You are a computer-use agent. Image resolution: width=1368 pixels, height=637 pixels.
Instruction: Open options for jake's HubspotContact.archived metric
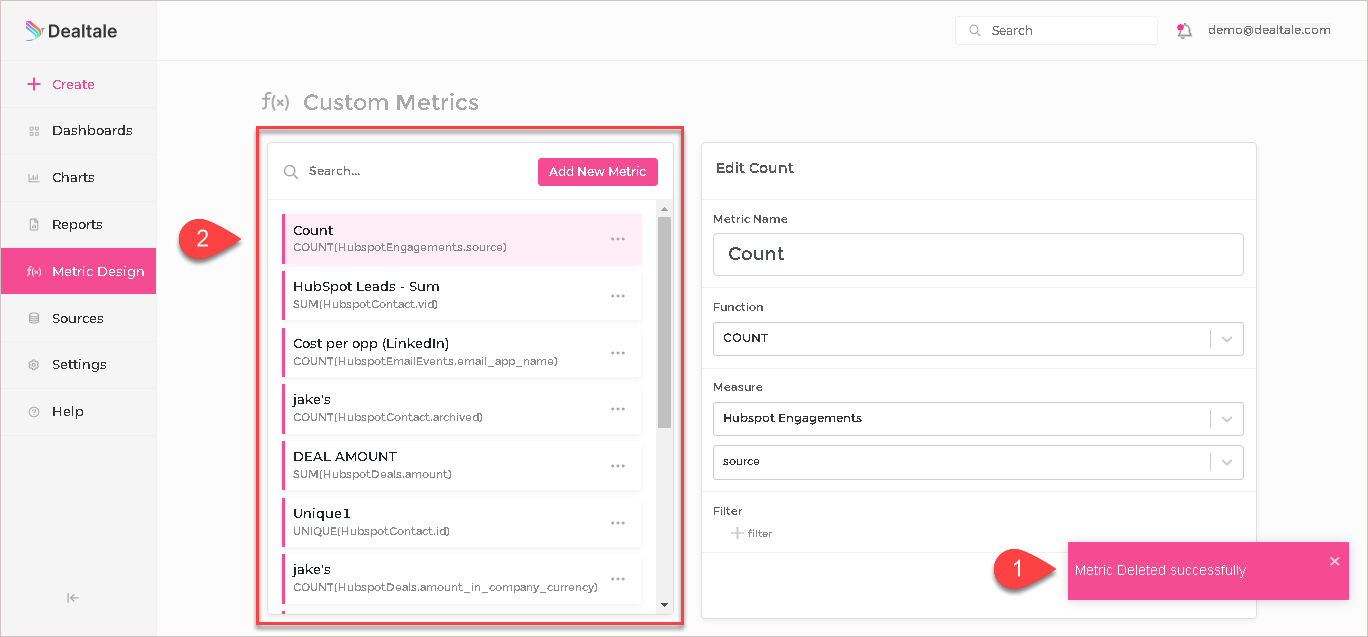(x=618, y=409)
